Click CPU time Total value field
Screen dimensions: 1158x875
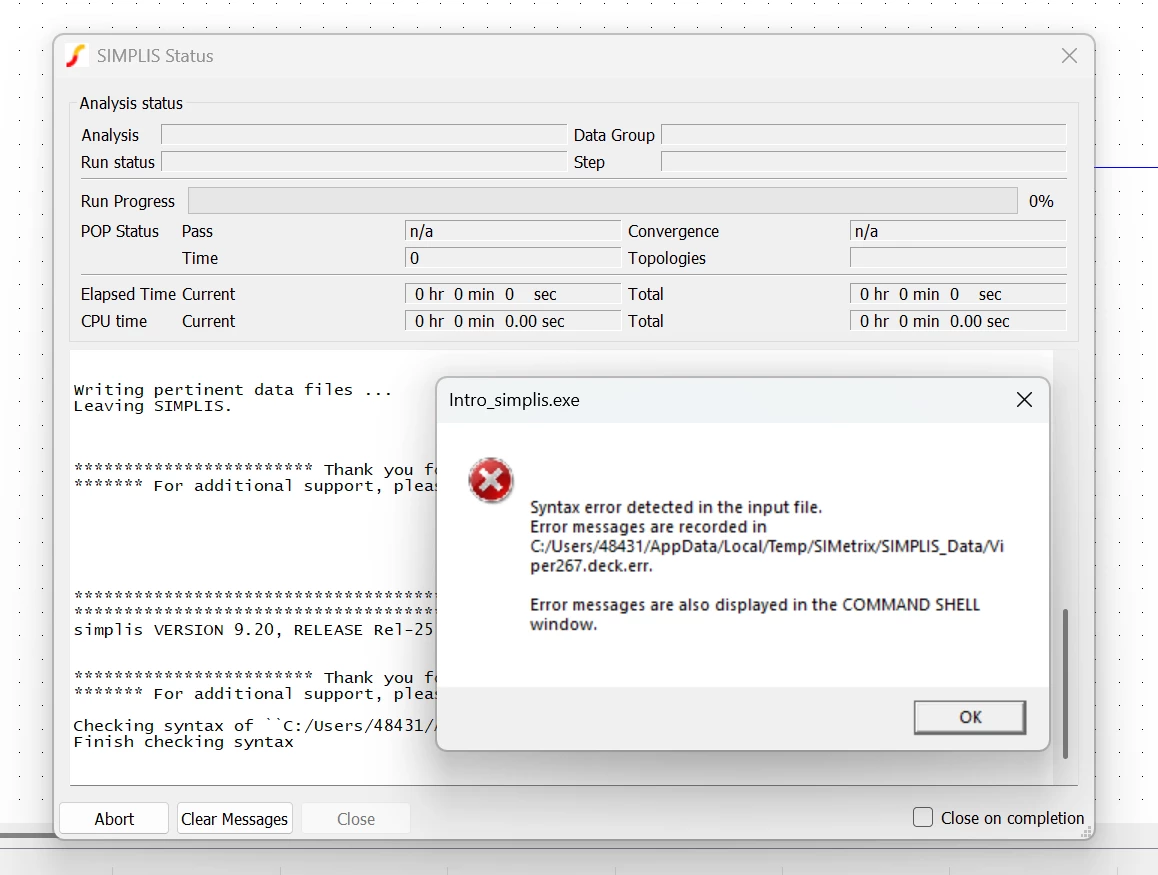coord(958,321)
